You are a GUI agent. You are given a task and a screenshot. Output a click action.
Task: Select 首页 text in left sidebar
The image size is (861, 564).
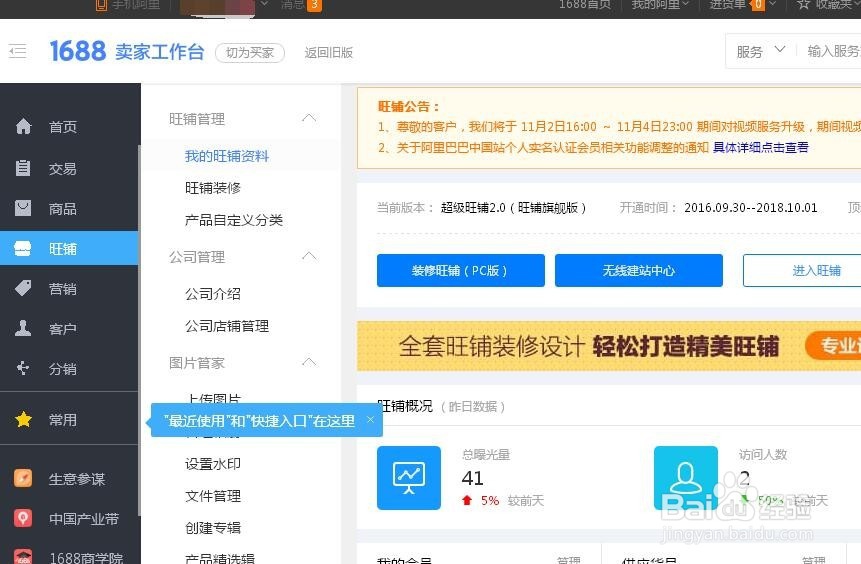point(63,127)
